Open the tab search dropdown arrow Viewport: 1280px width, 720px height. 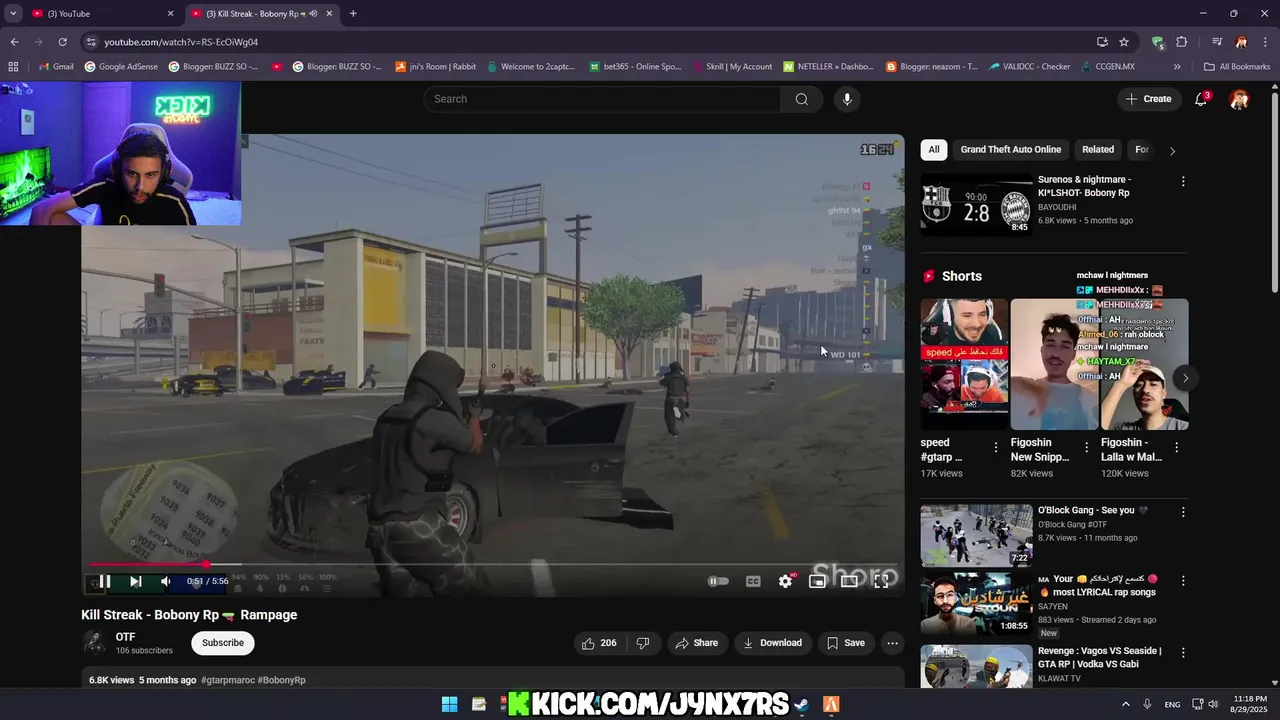tap(13, 14)
